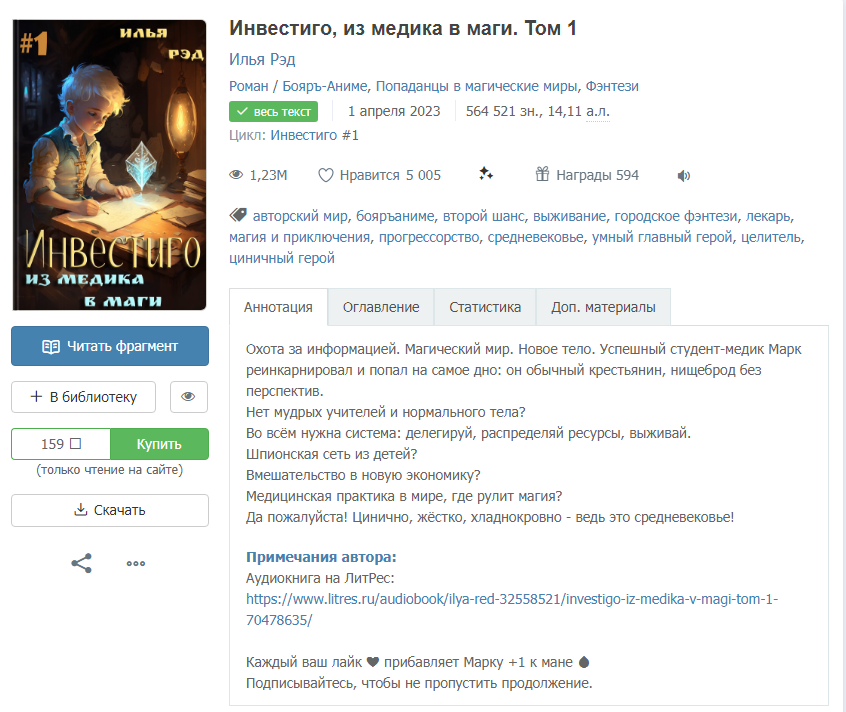846x712 pixels.
Task: Open the litres.ru audiobook link
Action: pyautogui.click(x=511, y=610)
